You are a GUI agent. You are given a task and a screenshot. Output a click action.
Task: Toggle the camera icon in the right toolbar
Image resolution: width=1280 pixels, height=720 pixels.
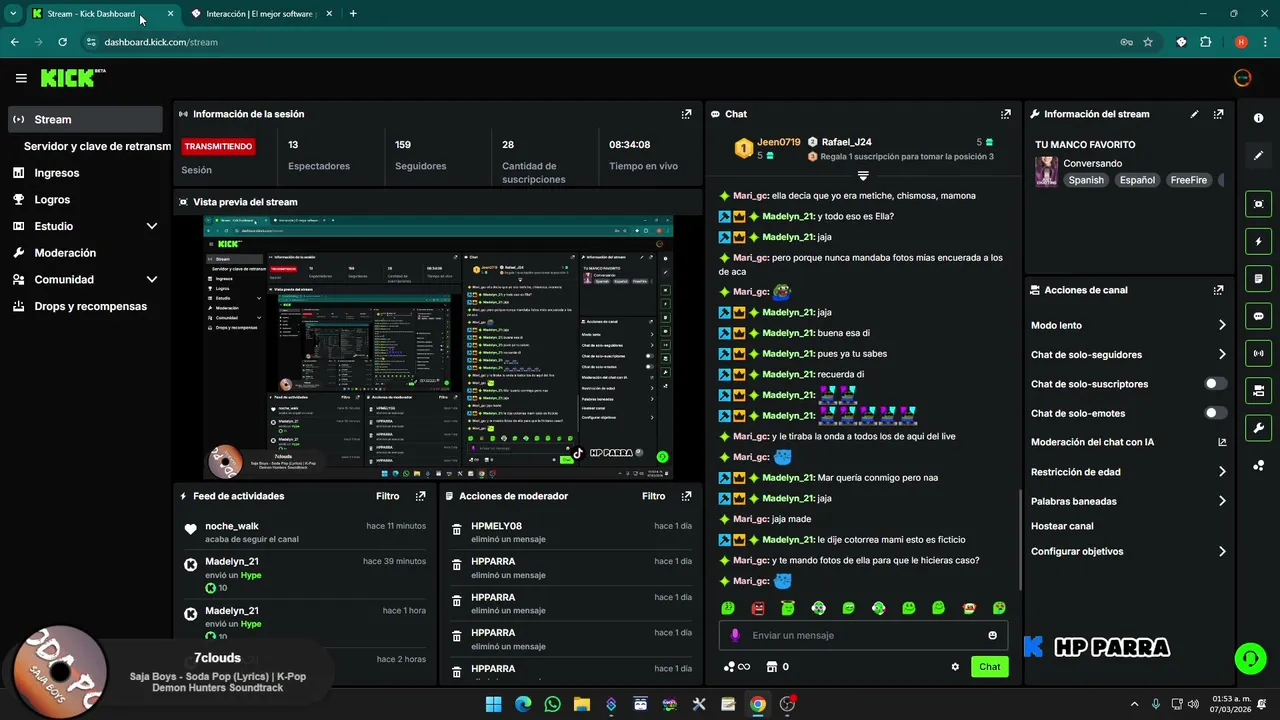tap(1258, 390)
